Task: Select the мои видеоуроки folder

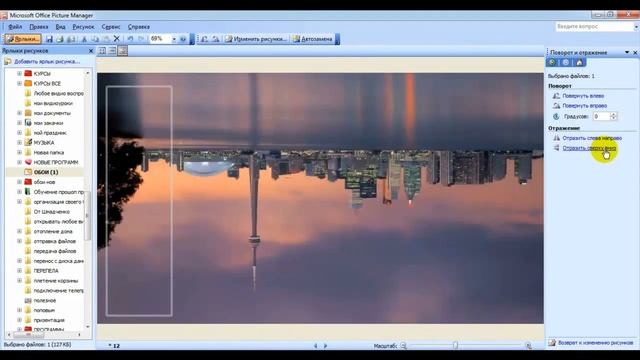Action: [53, 103]
